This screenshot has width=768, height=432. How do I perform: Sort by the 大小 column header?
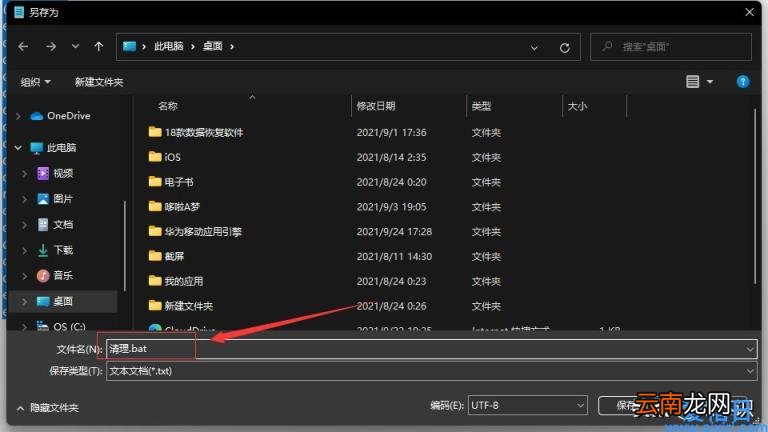577,106
